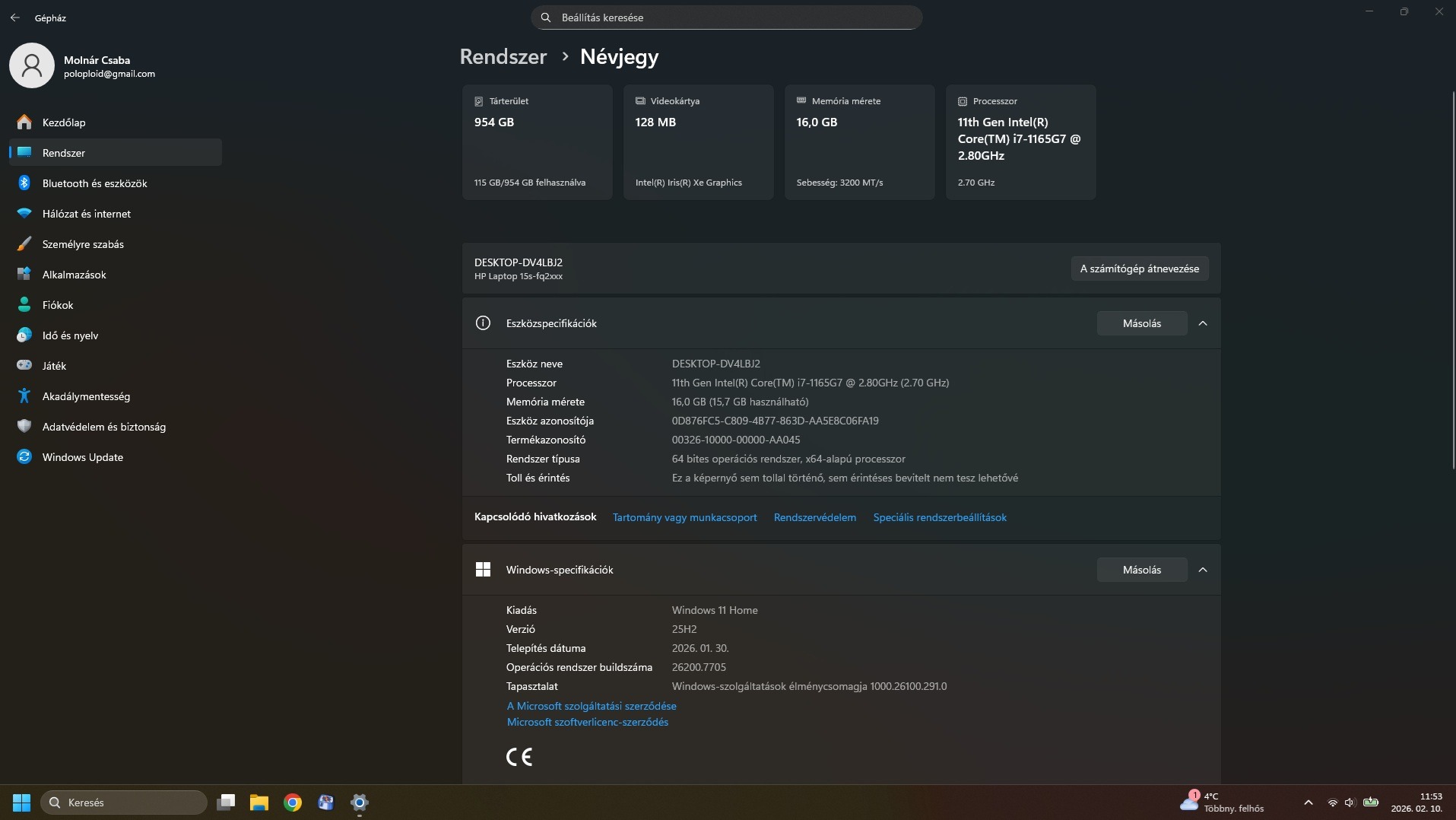Click the search magnifier icon in settings
This screenshot has height=820, width=1456.
[x=546, y=17]
